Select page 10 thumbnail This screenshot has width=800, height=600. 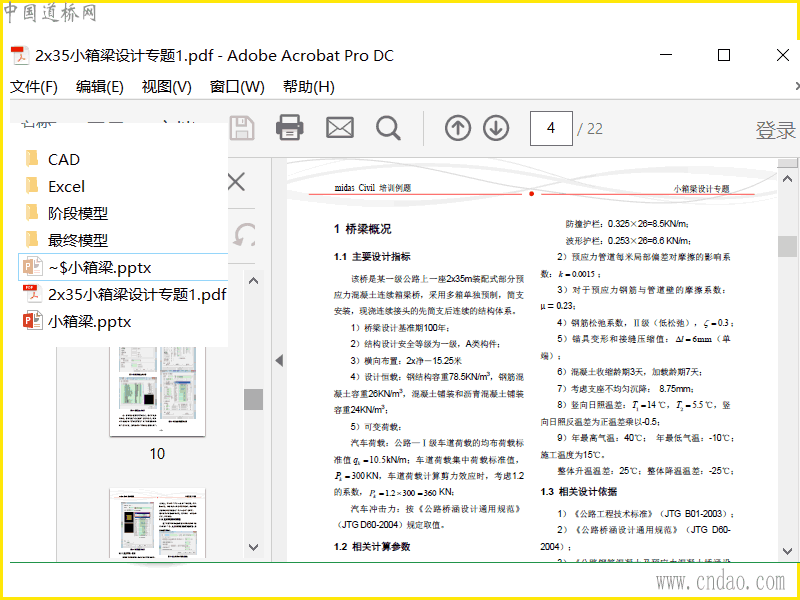click(x=157, y=391)
